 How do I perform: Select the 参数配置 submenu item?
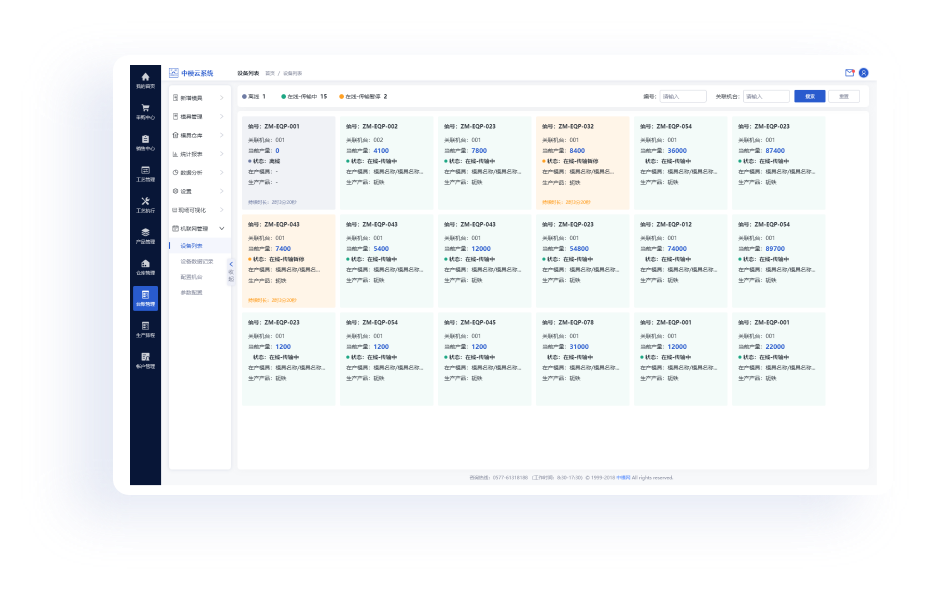pos(192,292)
